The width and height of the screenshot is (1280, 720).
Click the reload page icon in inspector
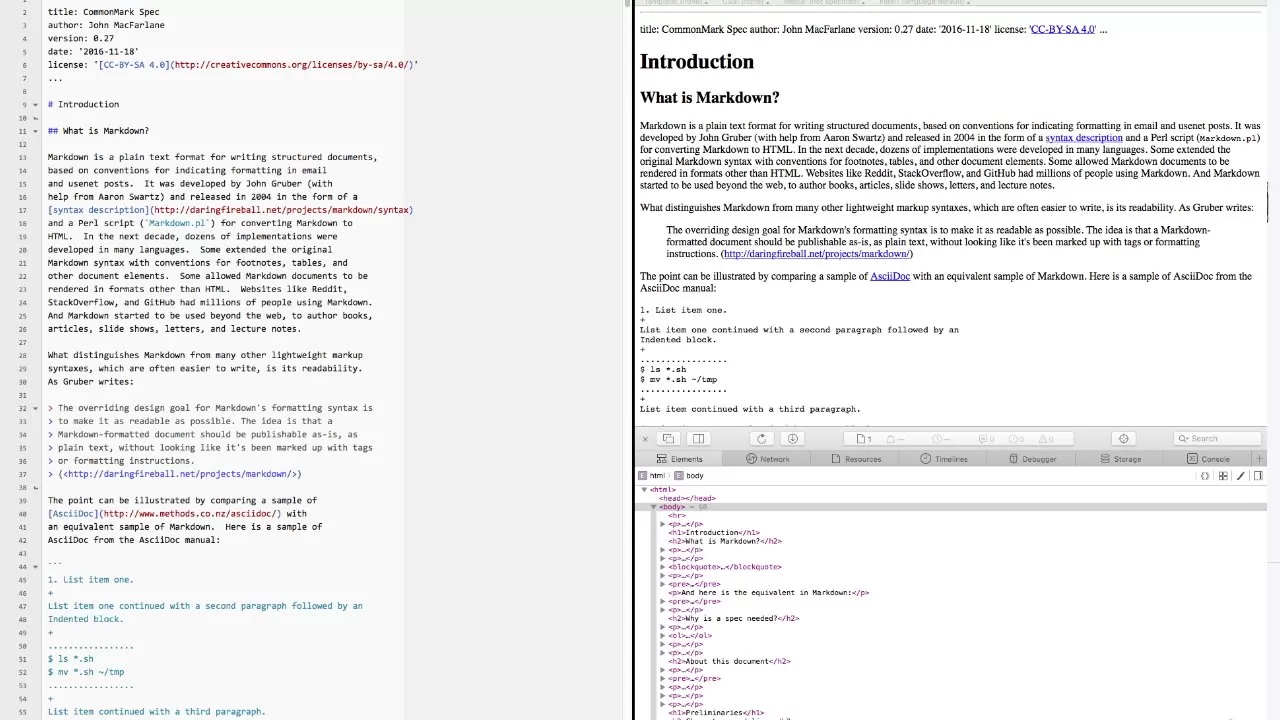tap(761, 438)
